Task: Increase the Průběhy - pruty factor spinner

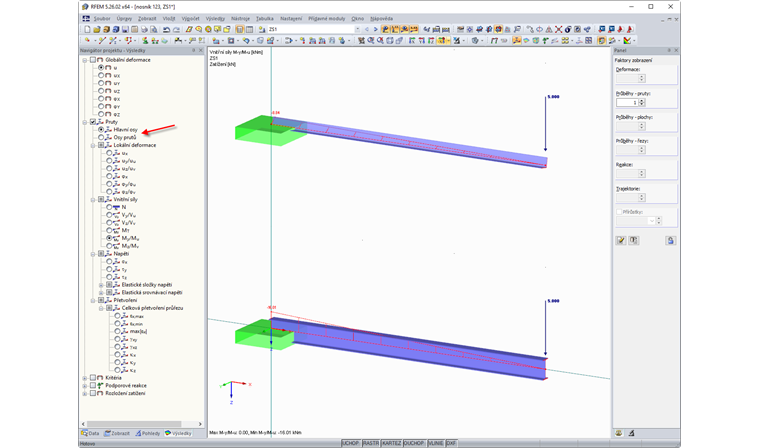Action: click(x=642, y=101)
